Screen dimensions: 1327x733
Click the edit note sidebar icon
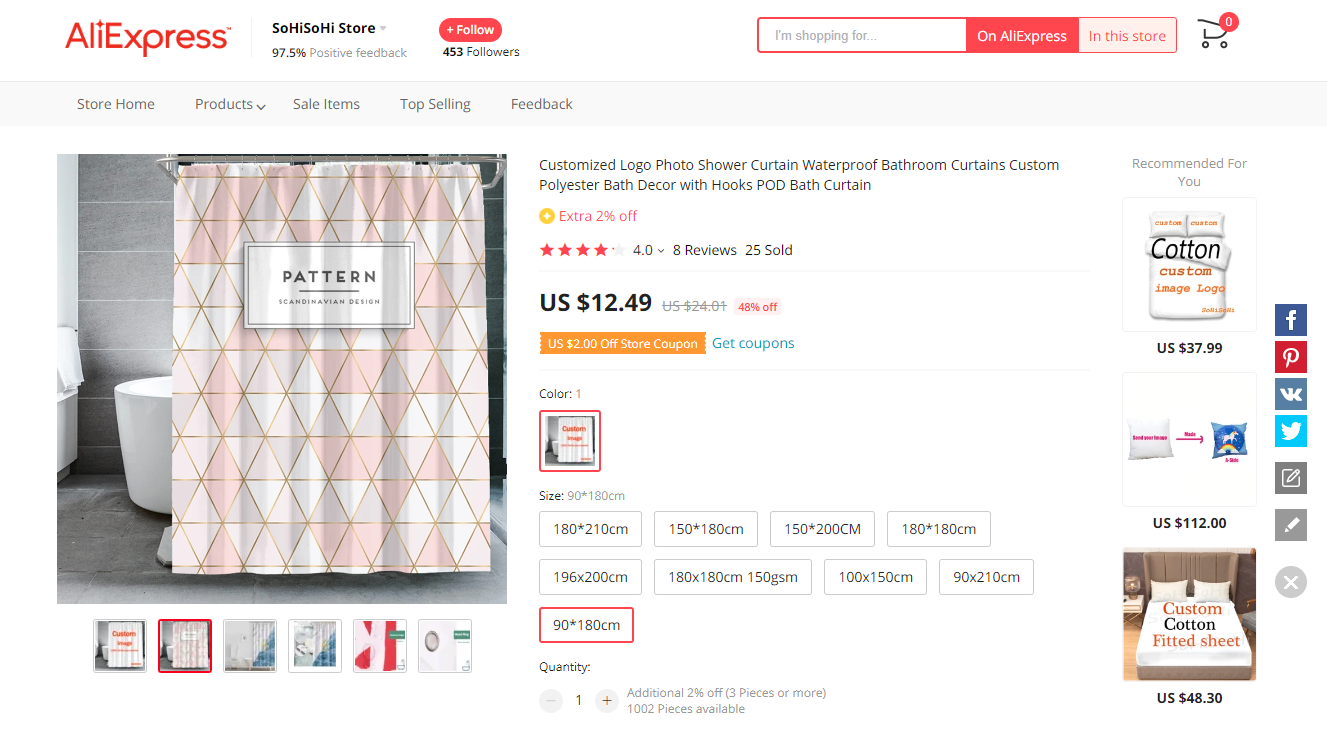pos(1291,478)
